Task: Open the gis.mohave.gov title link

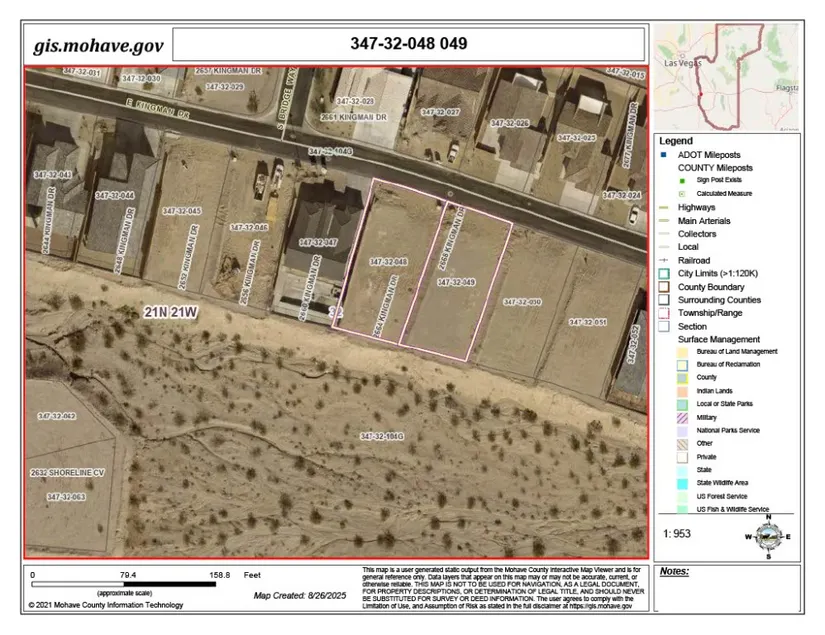Action: [x=97, y=45]
